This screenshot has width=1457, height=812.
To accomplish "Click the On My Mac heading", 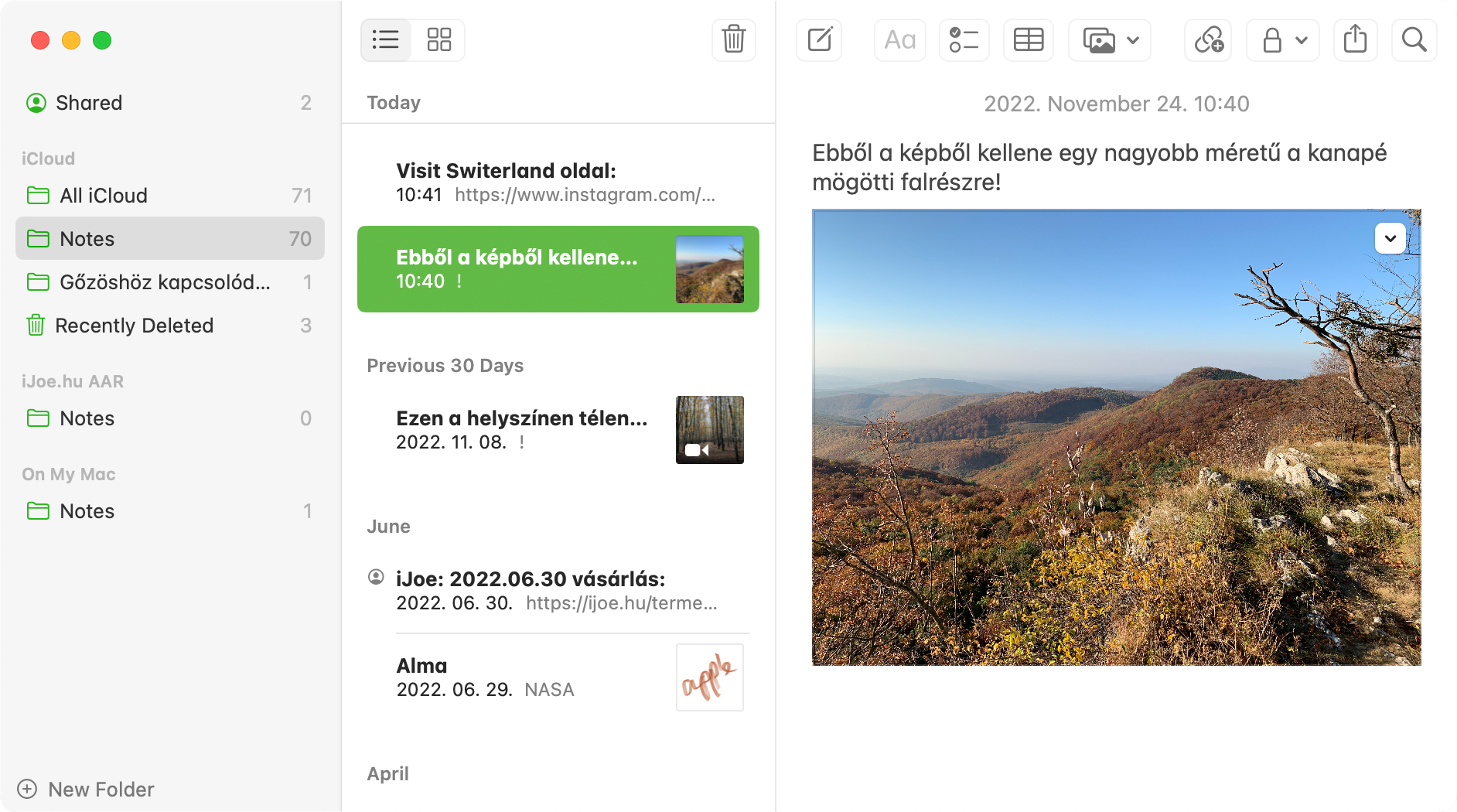I will [69, 474].
